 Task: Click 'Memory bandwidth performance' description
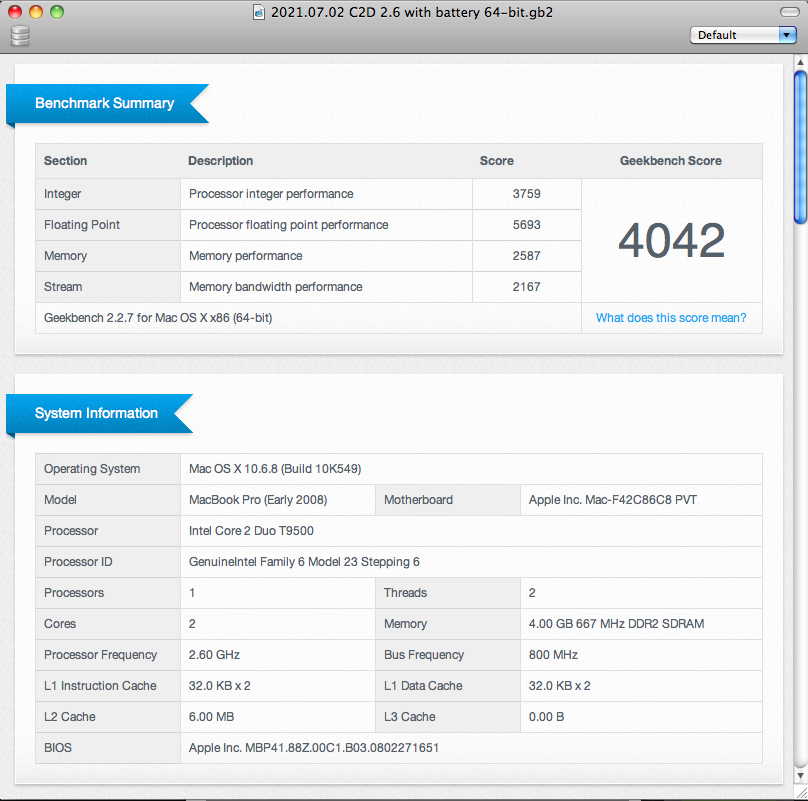click(276, 287)
